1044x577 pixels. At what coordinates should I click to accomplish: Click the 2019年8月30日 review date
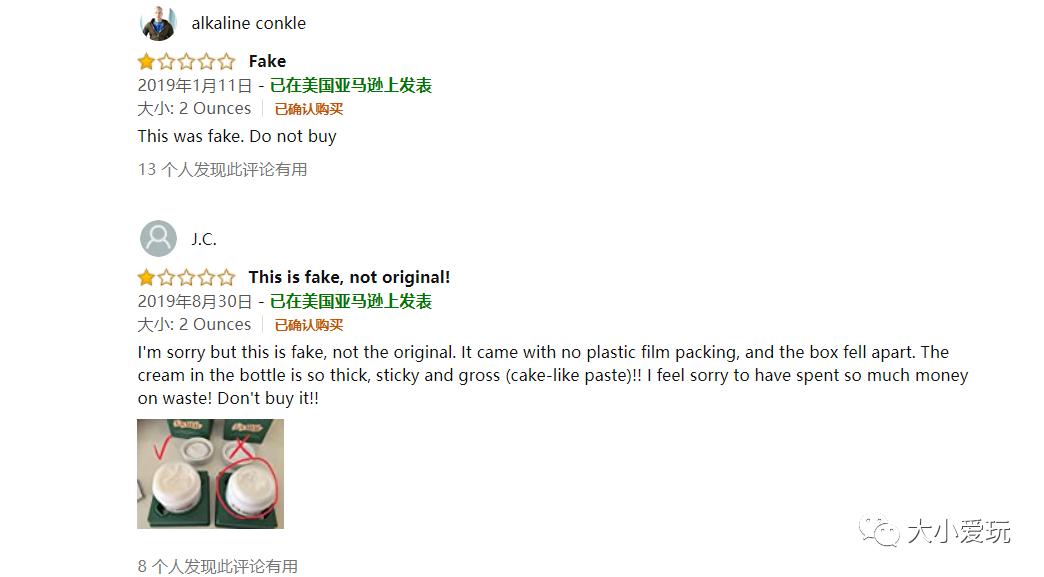(195, 301)
